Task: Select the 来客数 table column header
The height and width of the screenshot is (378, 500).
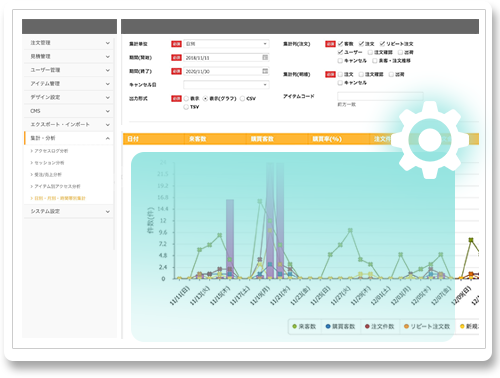Action: (x=215, y=139)
